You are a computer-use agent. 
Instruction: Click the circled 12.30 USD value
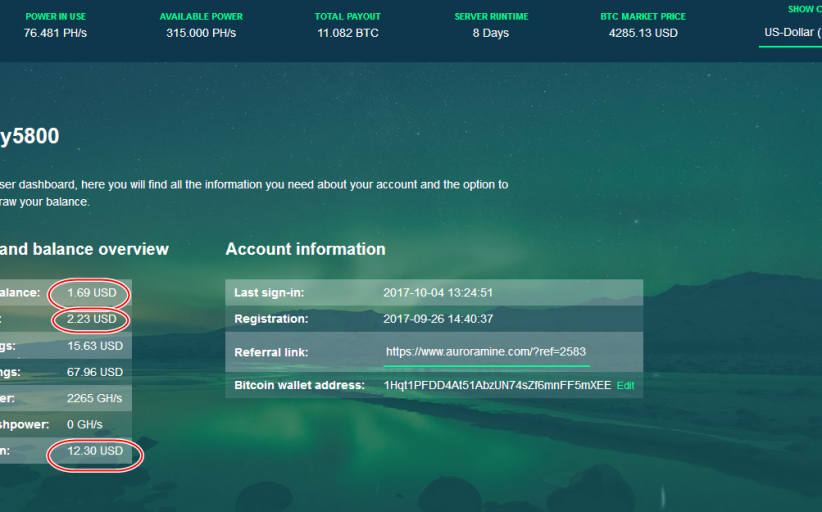[x=95, y=451]
